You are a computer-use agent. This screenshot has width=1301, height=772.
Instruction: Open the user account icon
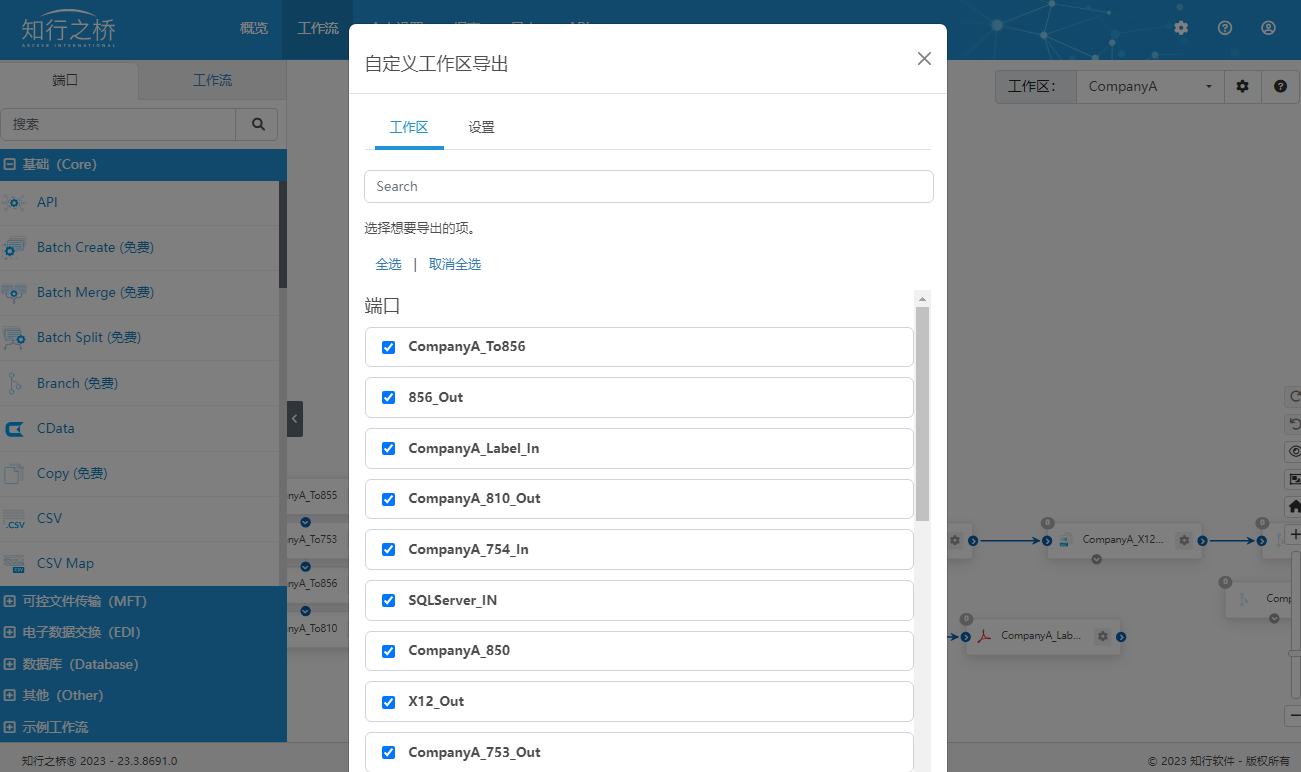pos(1268,28)
